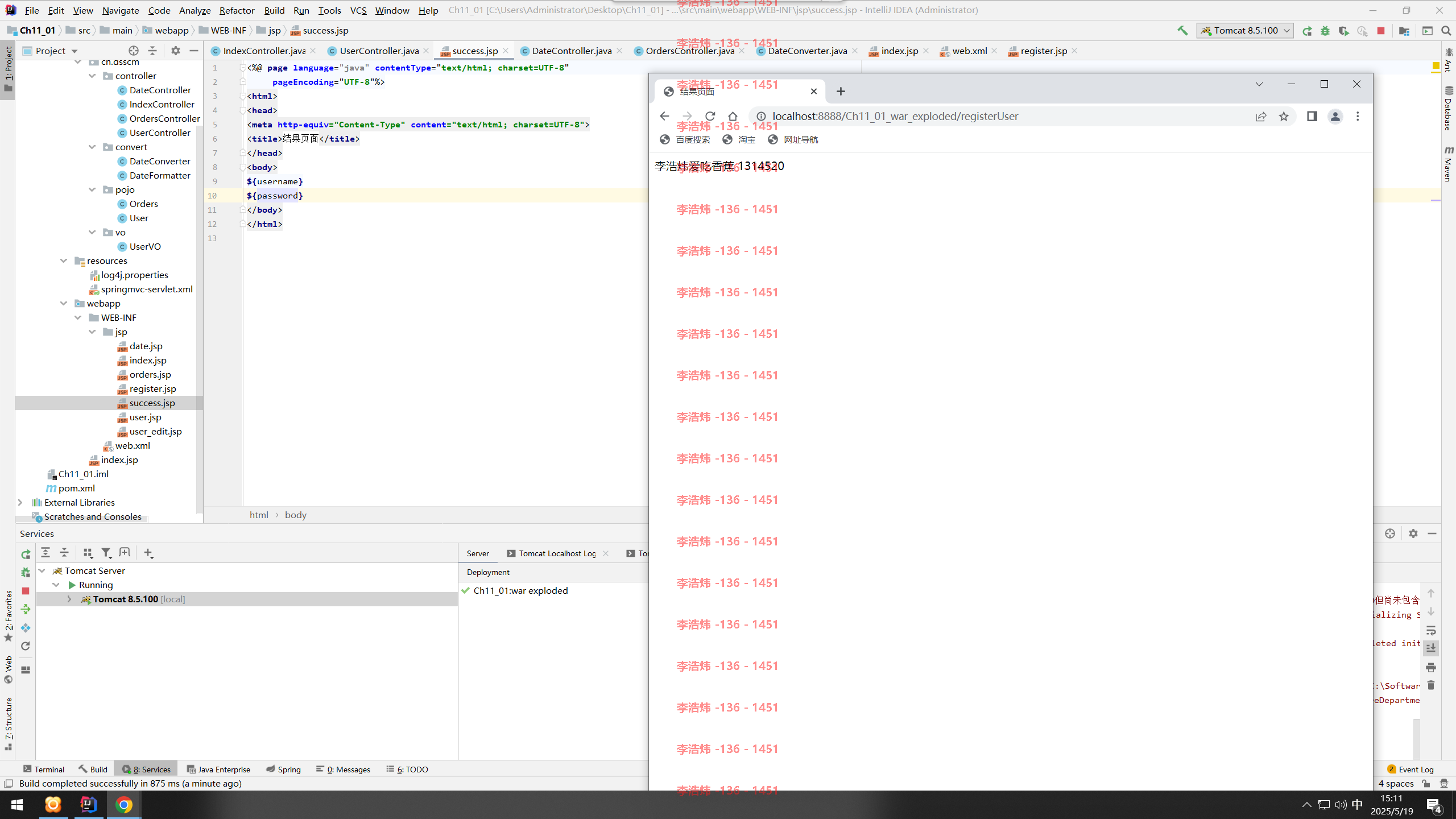The image size is (1456, 819).
Task: Click the browser address bar URL
Action: tap(895, 116)
